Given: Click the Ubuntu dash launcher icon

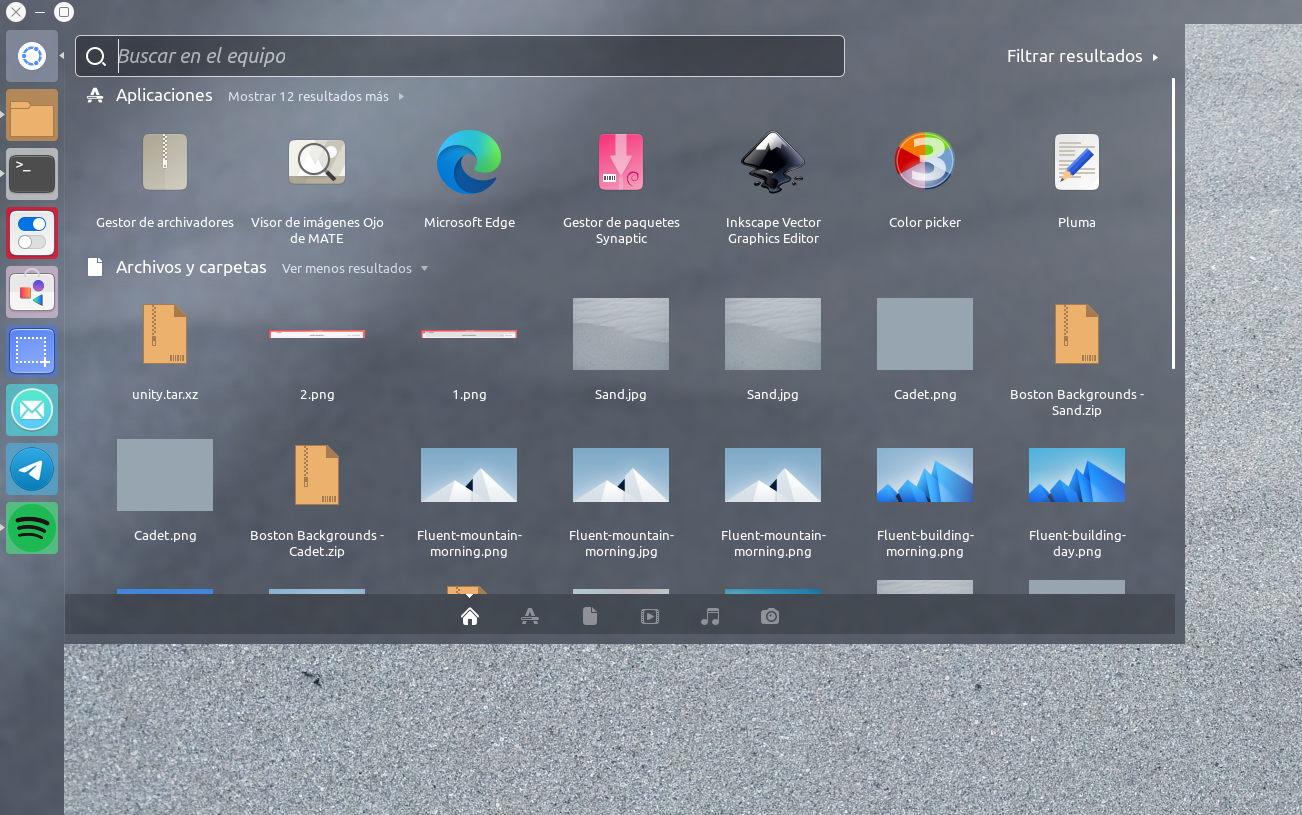Looking at the screenshot, I should pyautogui.click(x=32, y=57).
